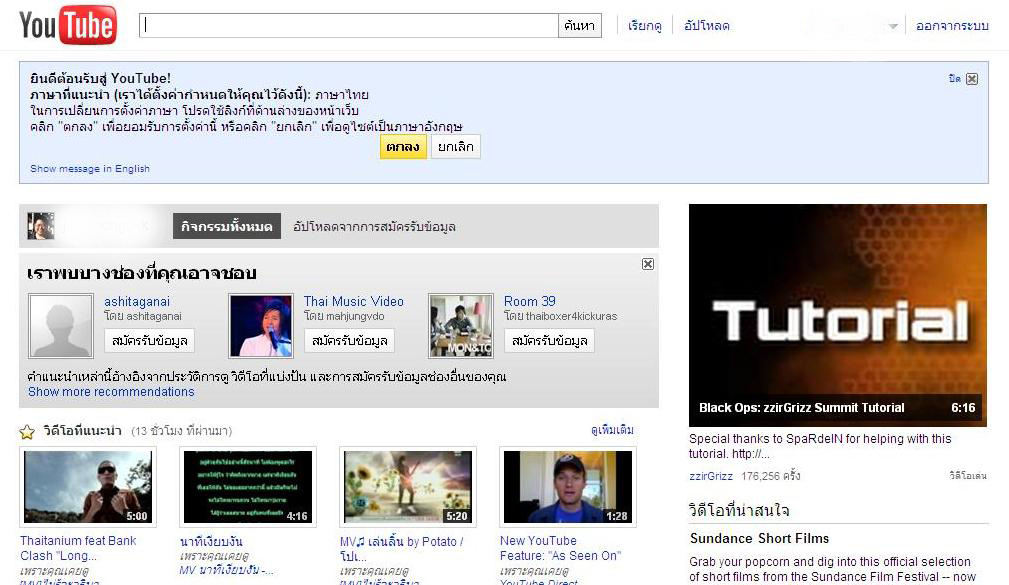The image size is (1009, 585).
Task: Open the Thai Music Video channel picture
Action: [261, 326]
